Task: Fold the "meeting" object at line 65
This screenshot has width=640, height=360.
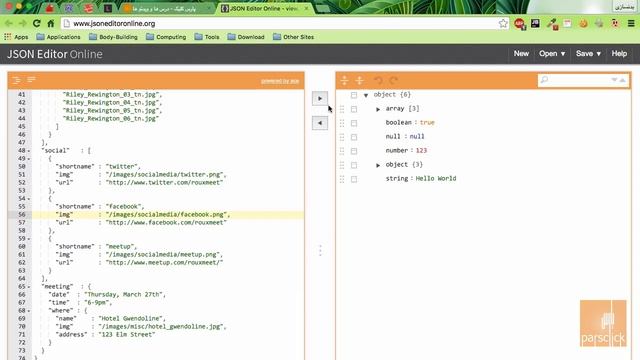Action: click(29, 287)
